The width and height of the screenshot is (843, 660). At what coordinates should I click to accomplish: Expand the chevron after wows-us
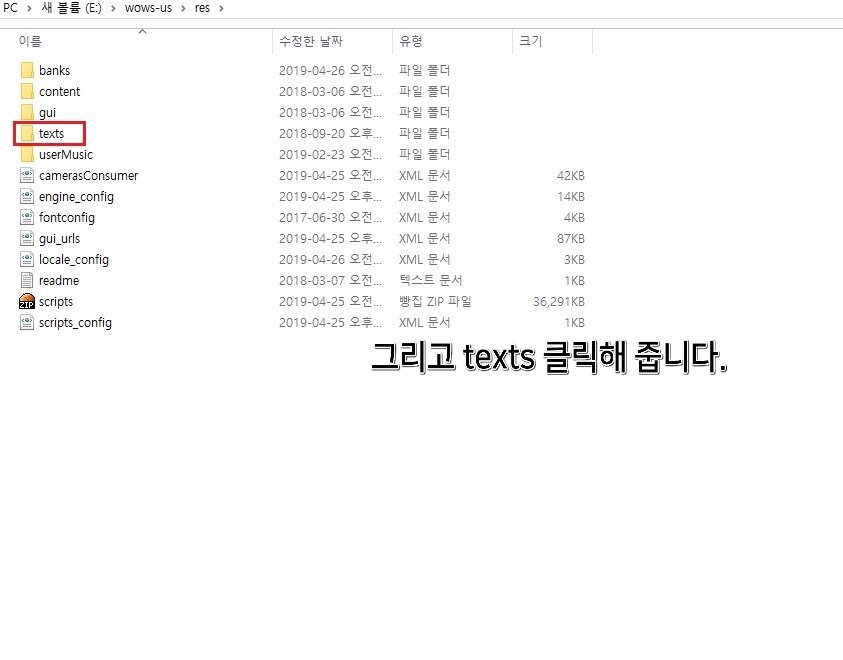click(x=183, y=8)
